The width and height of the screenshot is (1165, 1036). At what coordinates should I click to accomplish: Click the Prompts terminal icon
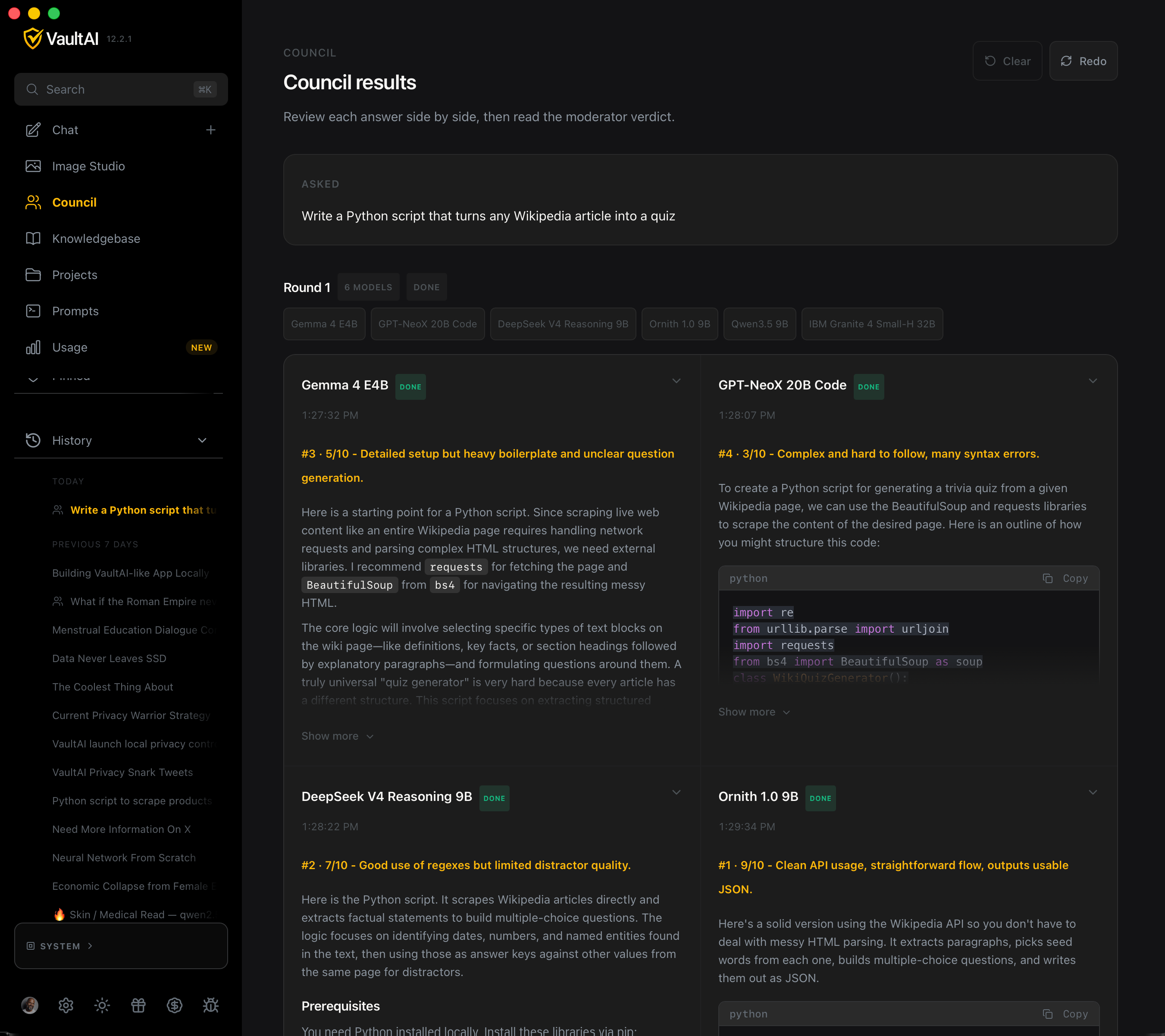pyautogui.click(x=33, y=311)
